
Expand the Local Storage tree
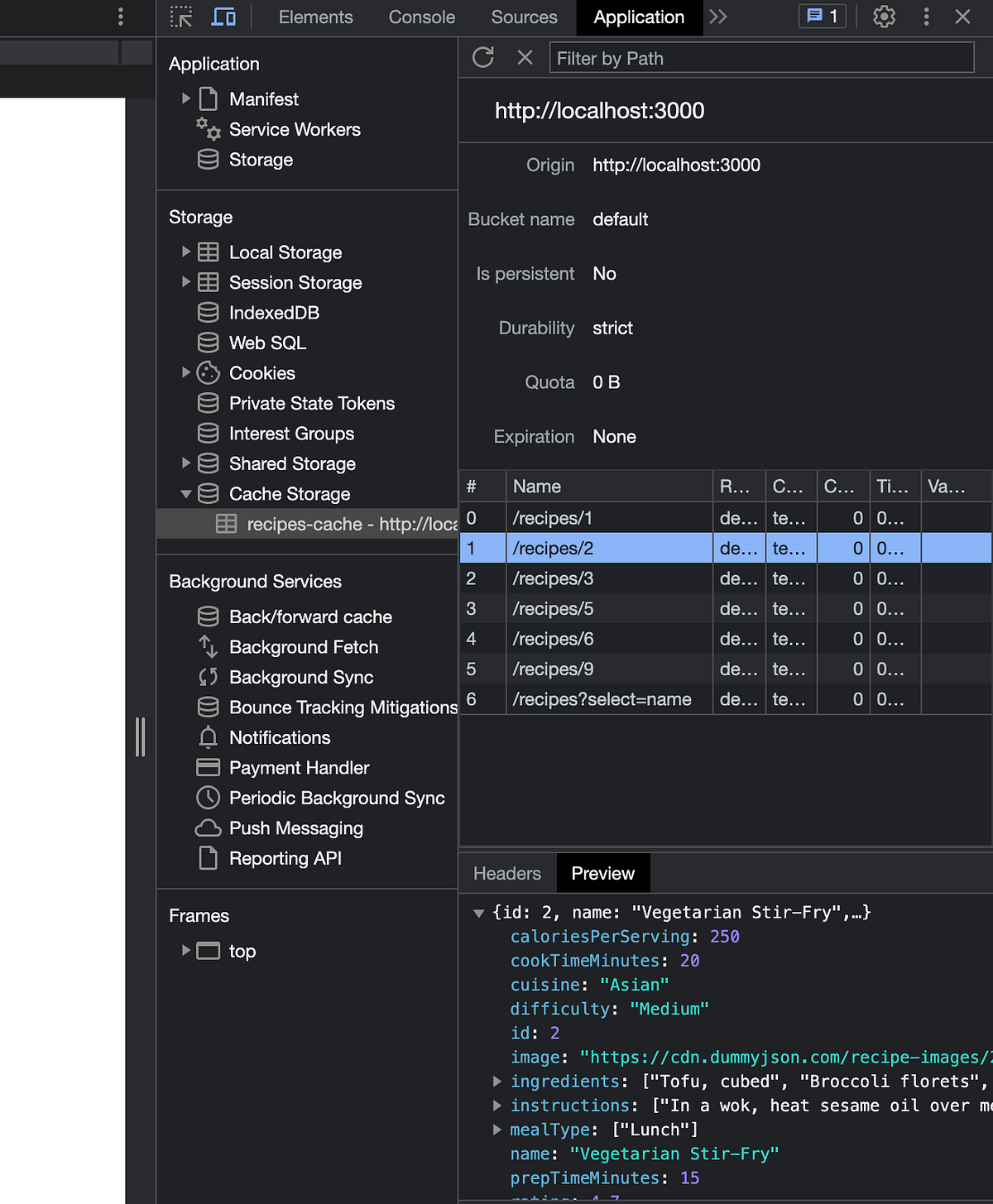click(x=185, y=252)
